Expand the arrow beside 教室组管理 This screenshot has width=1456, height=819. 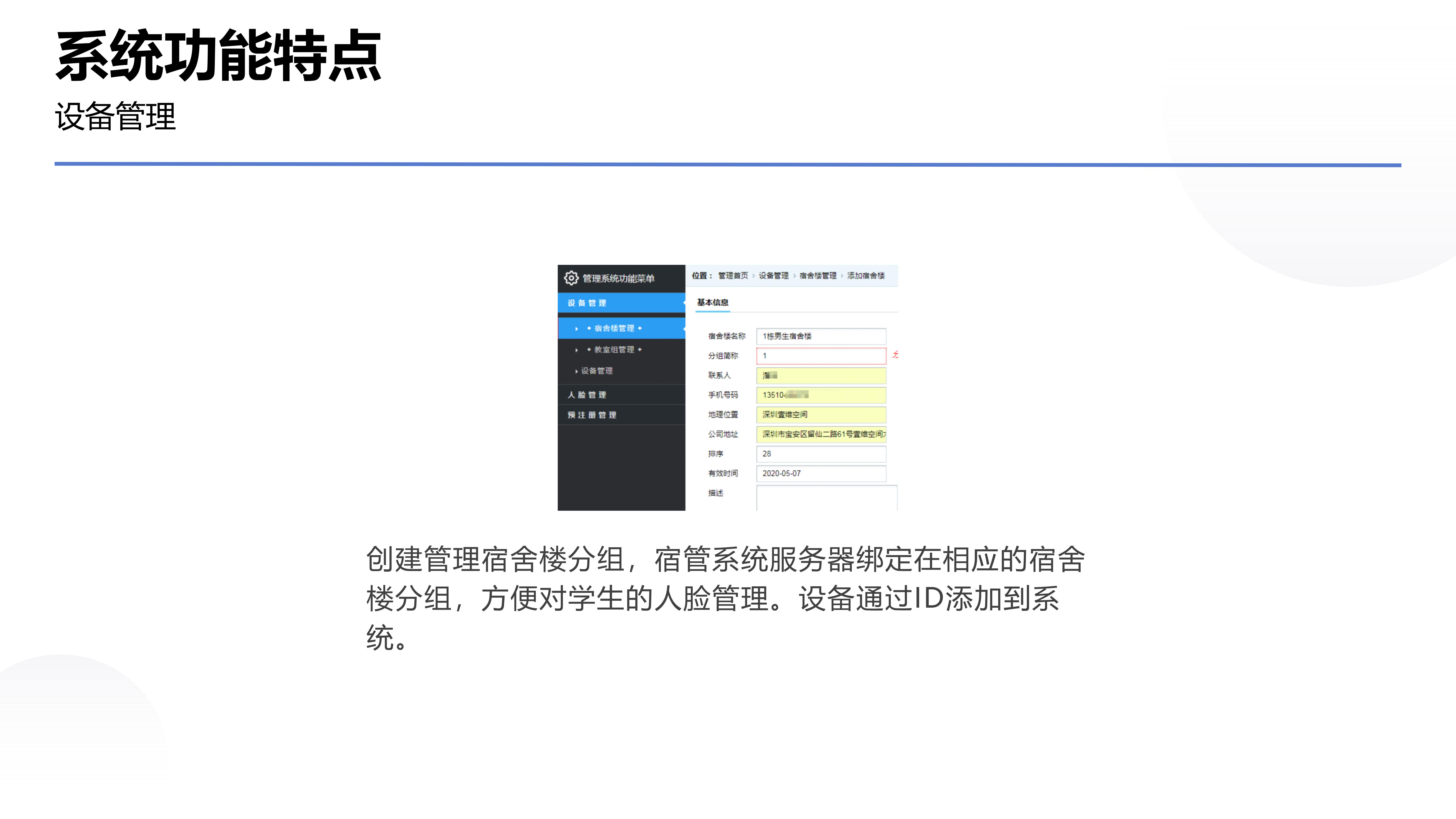[577, 350]
